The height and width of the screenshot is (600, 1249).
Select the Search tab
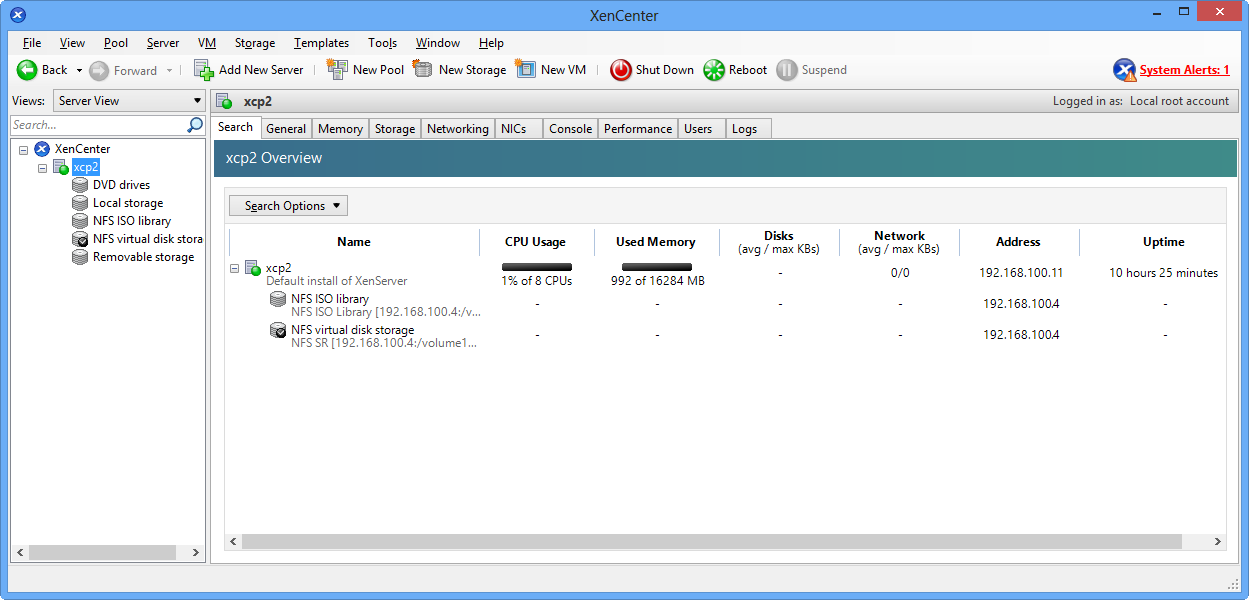pyautogui.click(x=236, y=127)
